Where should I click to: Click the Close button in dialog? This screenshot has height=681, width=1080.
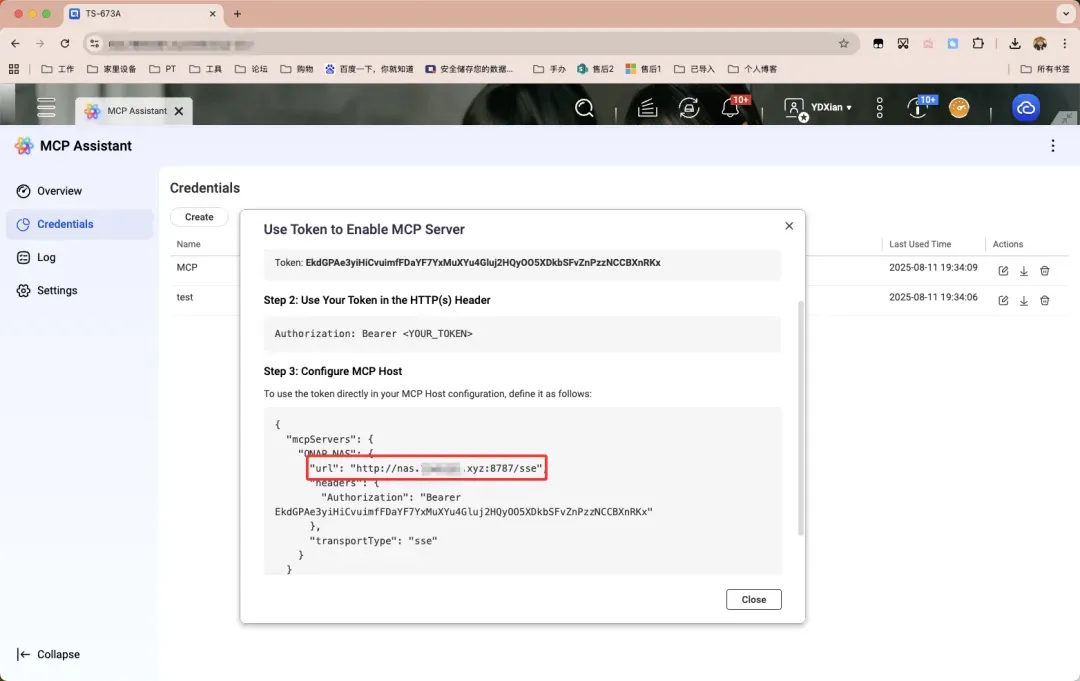[x=753, y=600]
